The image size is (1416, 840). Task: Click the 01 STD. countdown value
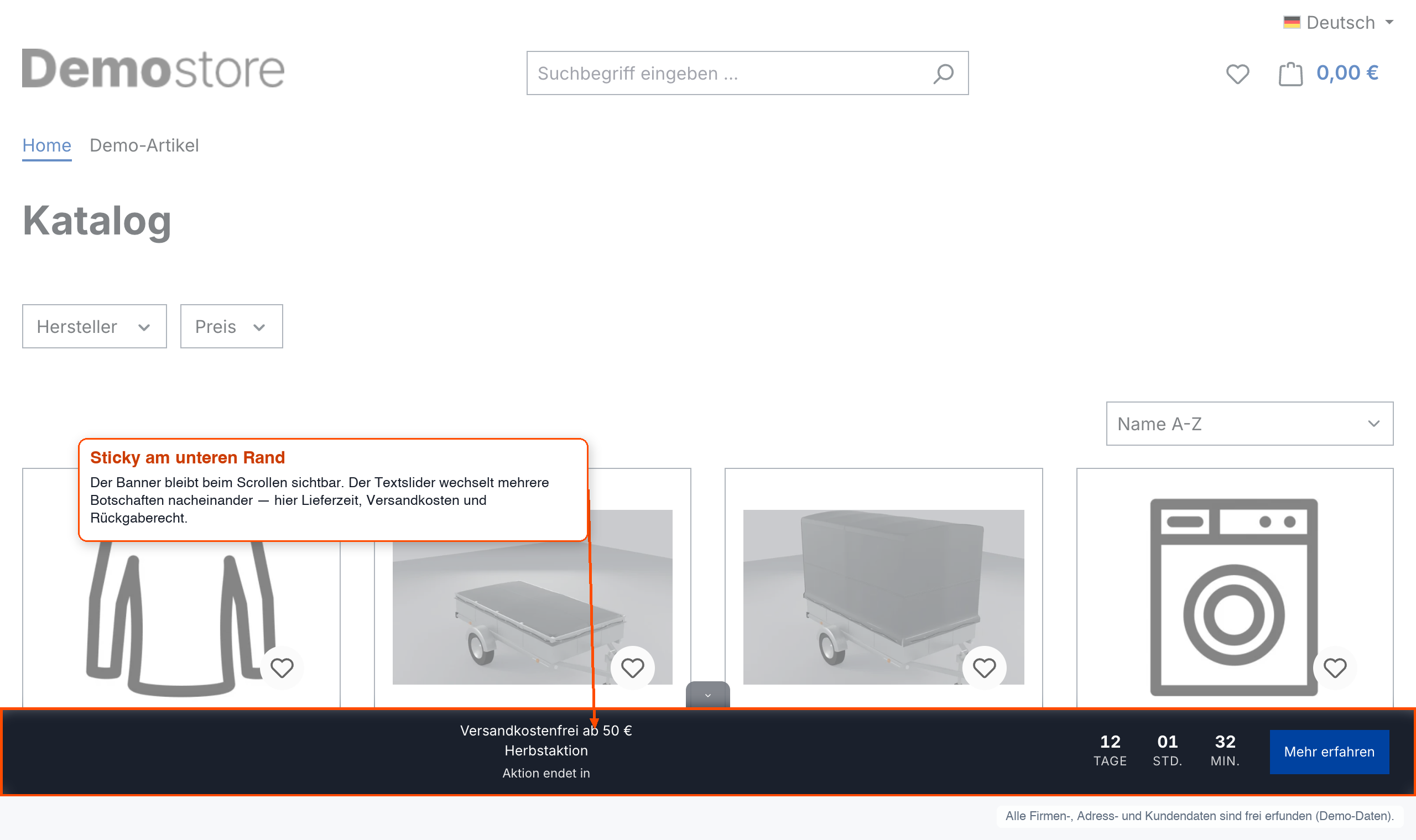1168,750
